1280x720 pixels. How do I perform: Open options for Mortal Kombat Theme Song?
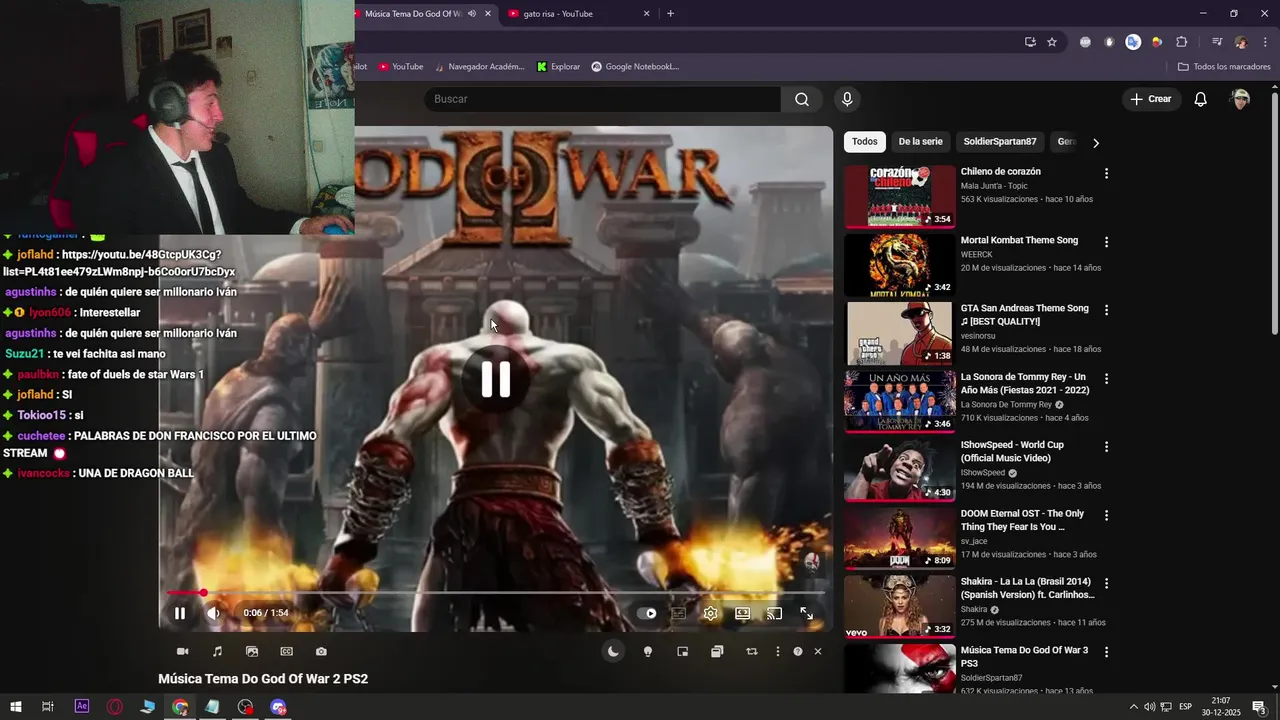(1106, 242)
